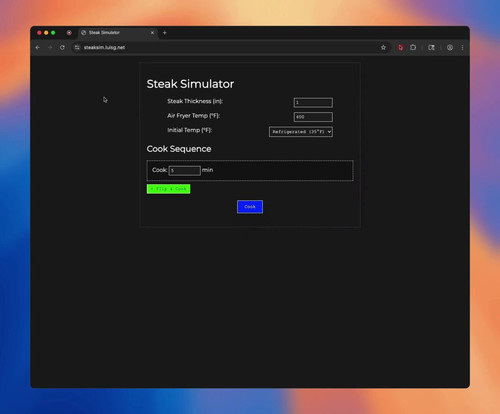Viewport: 500px width, 414px height.
Task: Click the address bar URL steaksim.luisg.net
Action: click(x=104, y=48)
